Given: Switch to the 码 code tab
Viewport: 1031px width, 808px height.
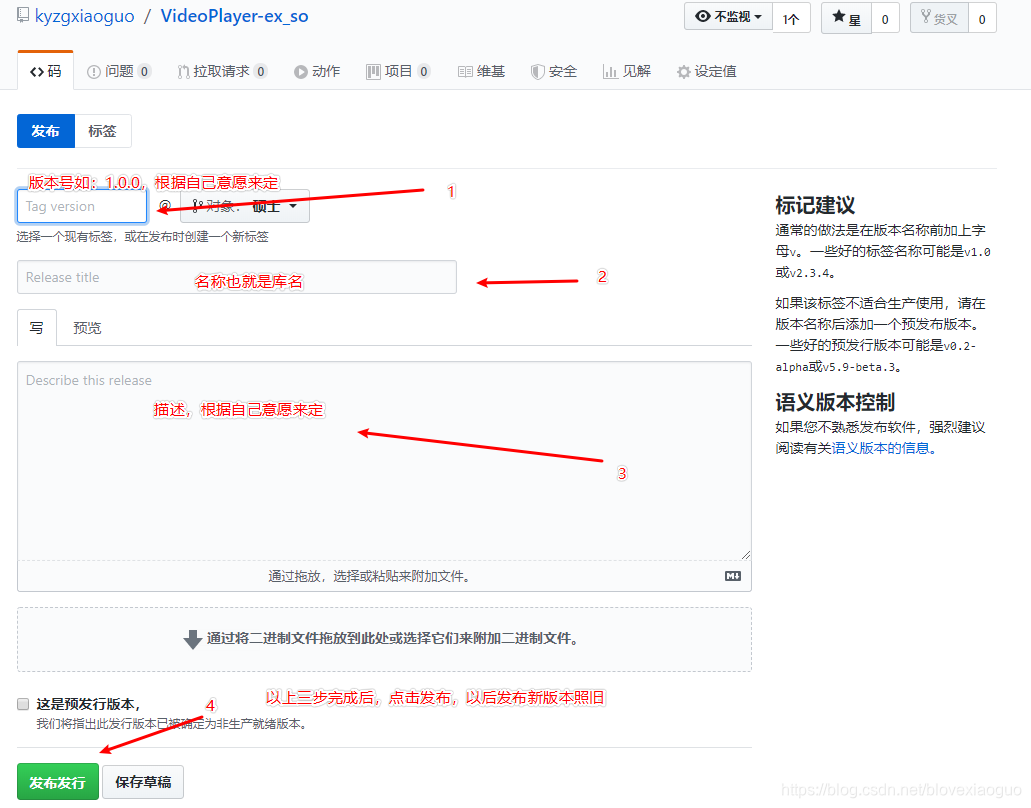Looking at the screenshot, I should pos(45,71).
